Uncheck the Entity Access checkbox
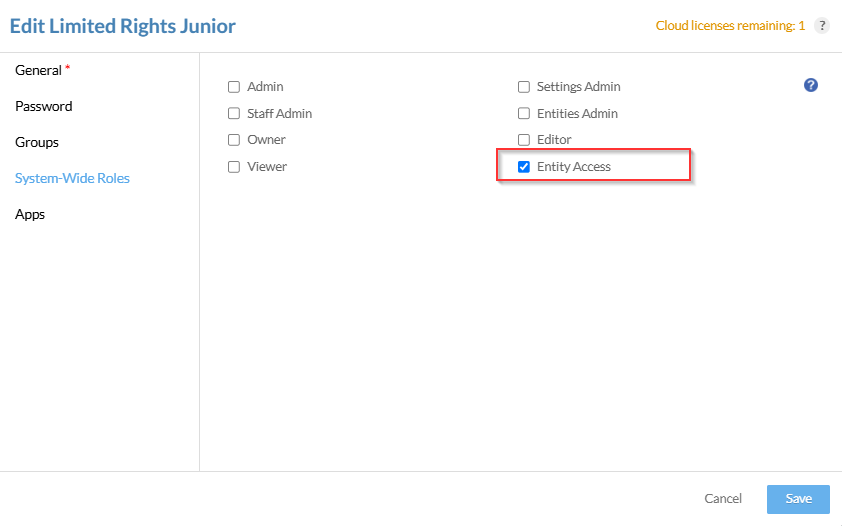The width and height of the screenshot is (842, 526). point(523,167)
